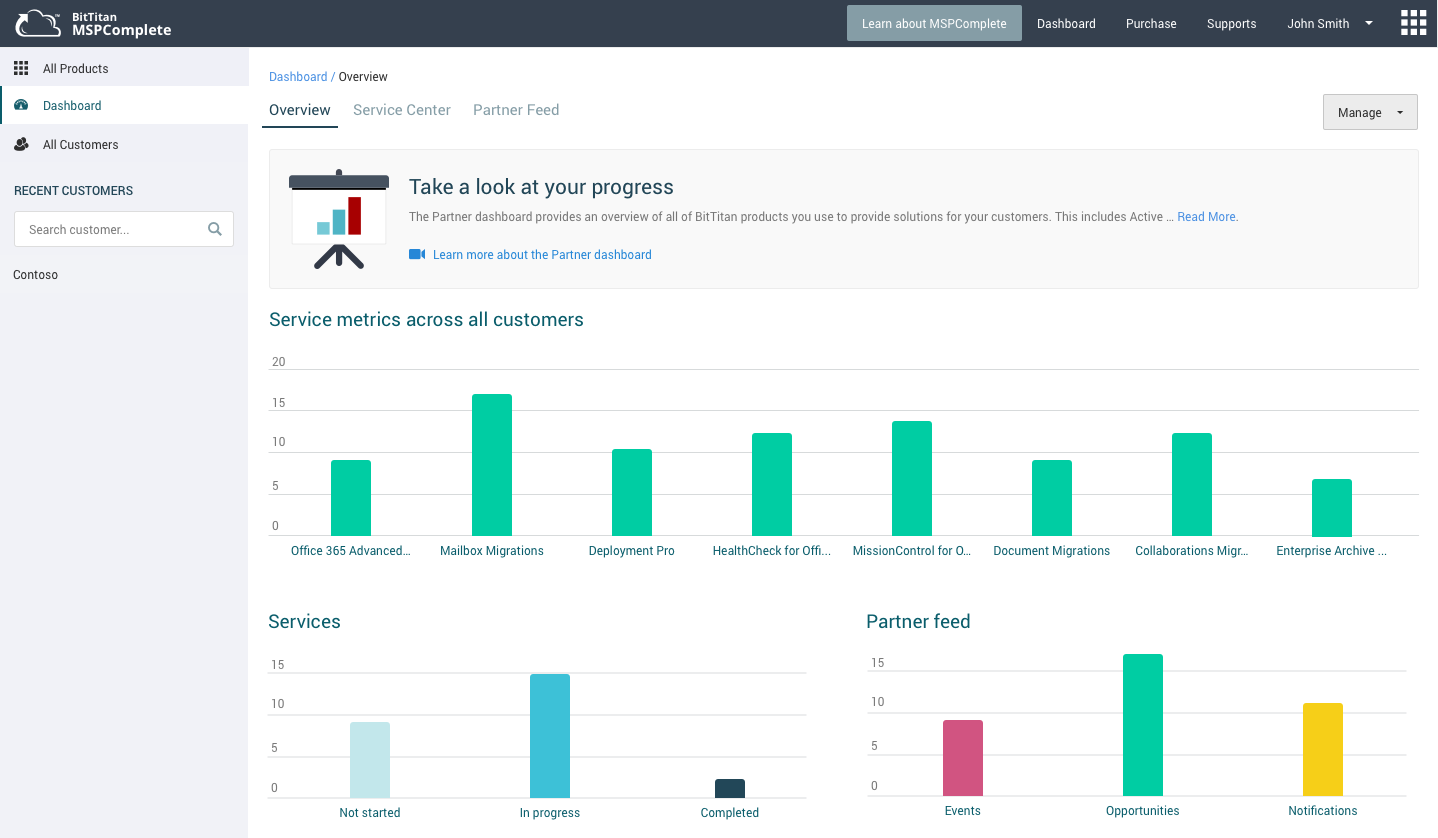Image resolution: width=1438 pixels, height=838 pixels.
Task: Open the Manage dropdown button
Action: click(1370, 112)
